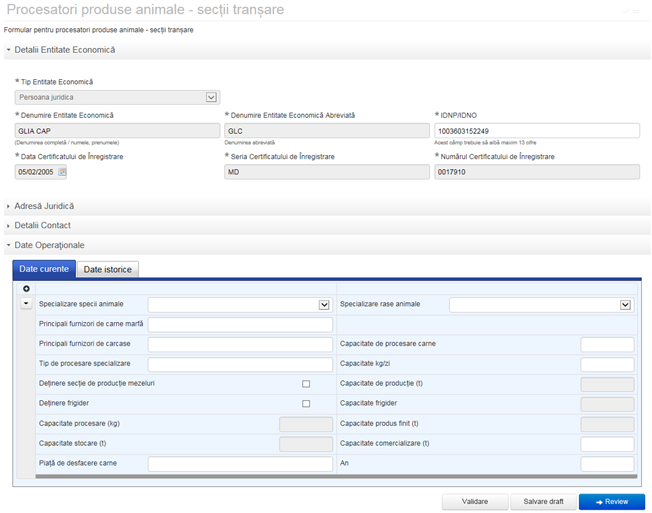
Task: Click the blue Review button
Action: [x=612, y=501]
